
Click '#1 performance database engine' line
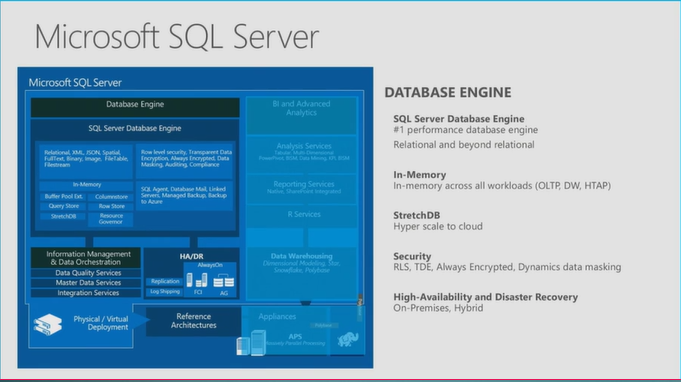click(466, 130)
